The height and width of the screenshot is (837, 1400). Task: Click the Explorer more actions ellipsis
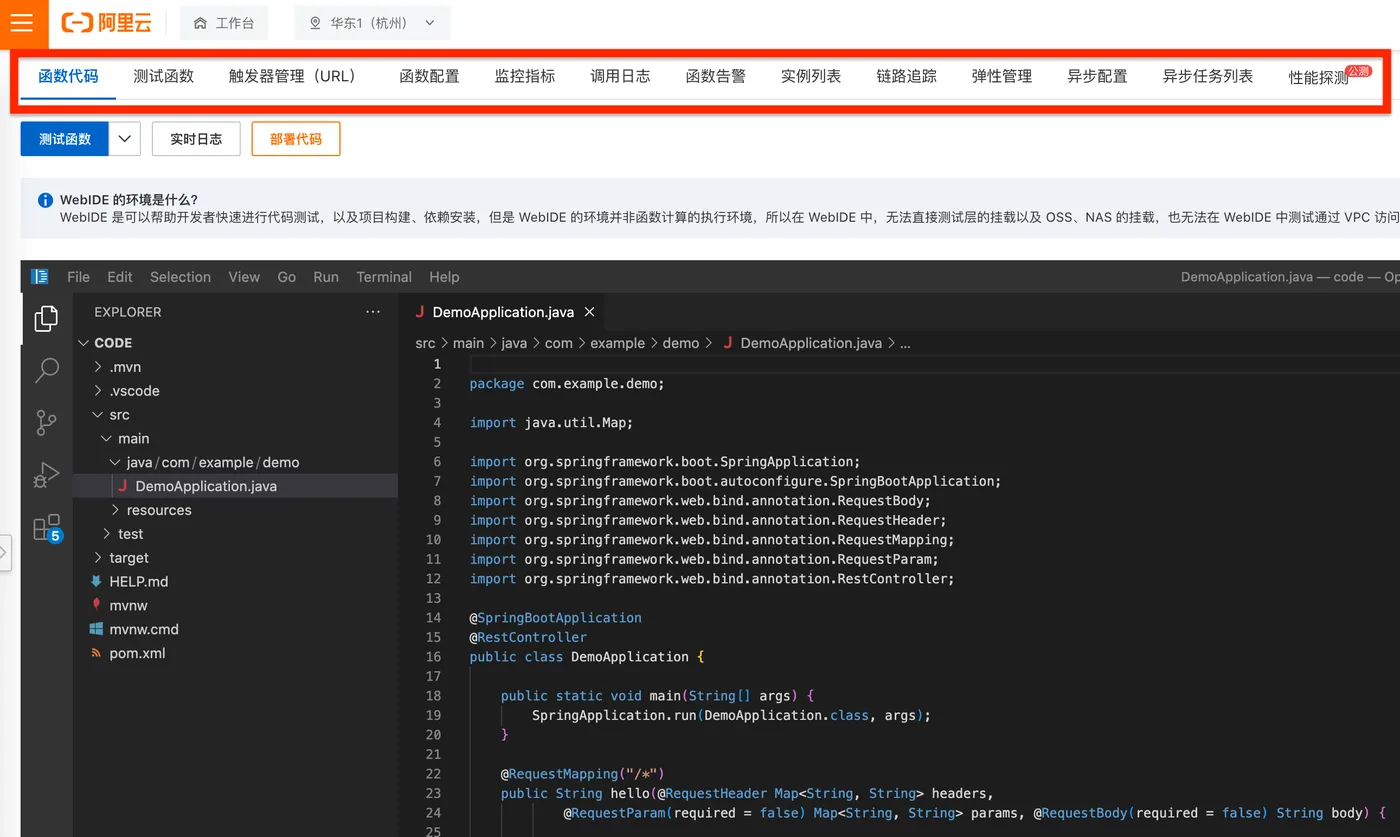(373, 312)
